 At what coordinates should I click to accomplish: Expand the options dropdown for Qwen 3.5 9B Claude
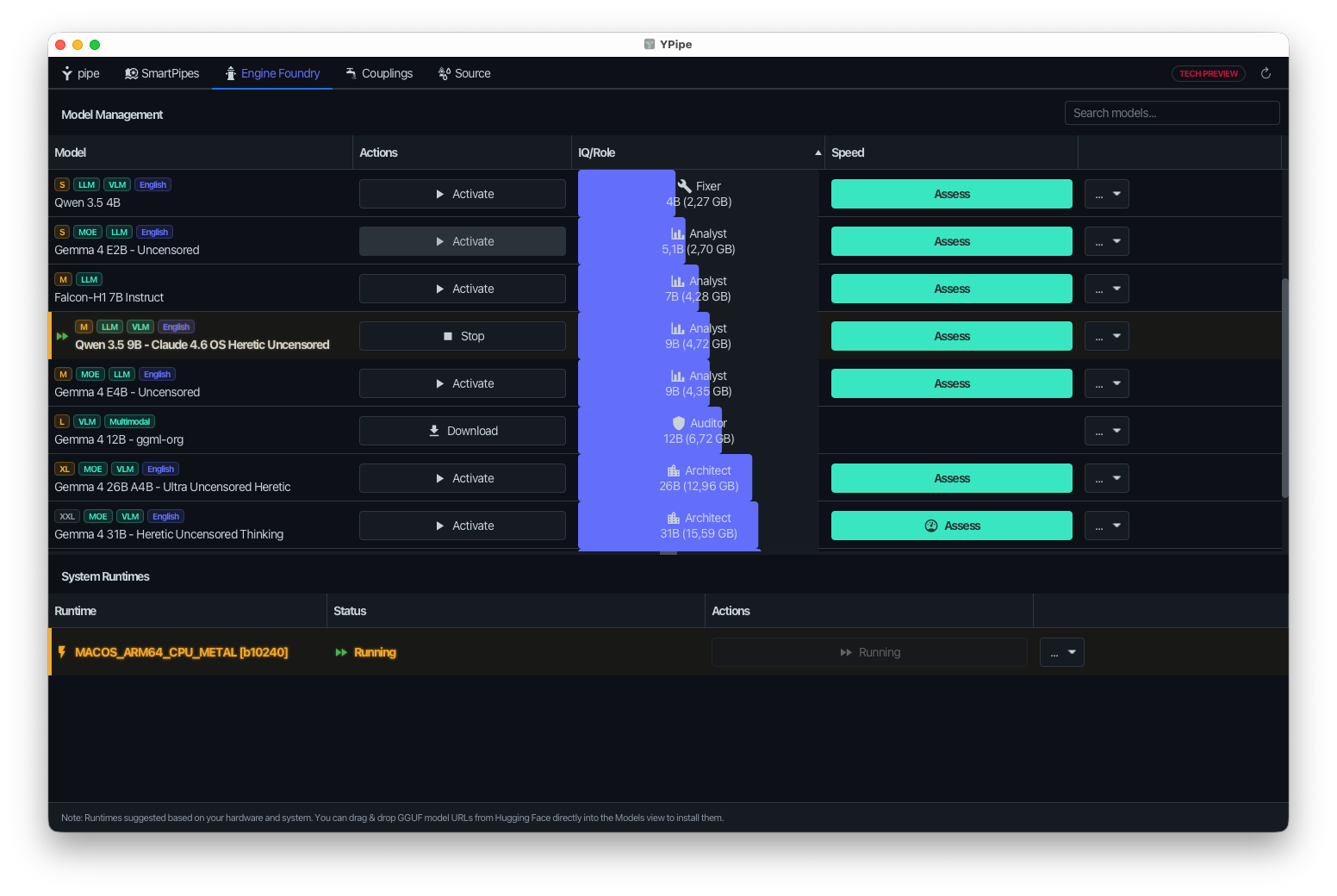1107,336
